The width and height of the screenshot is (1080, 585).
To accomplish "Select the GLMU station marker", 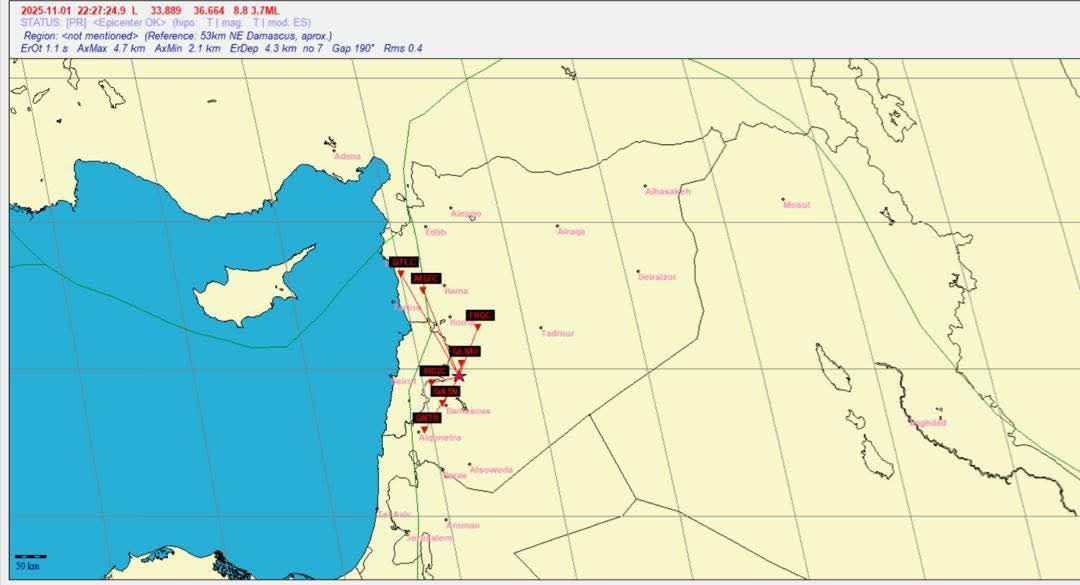I will [463, 363].
